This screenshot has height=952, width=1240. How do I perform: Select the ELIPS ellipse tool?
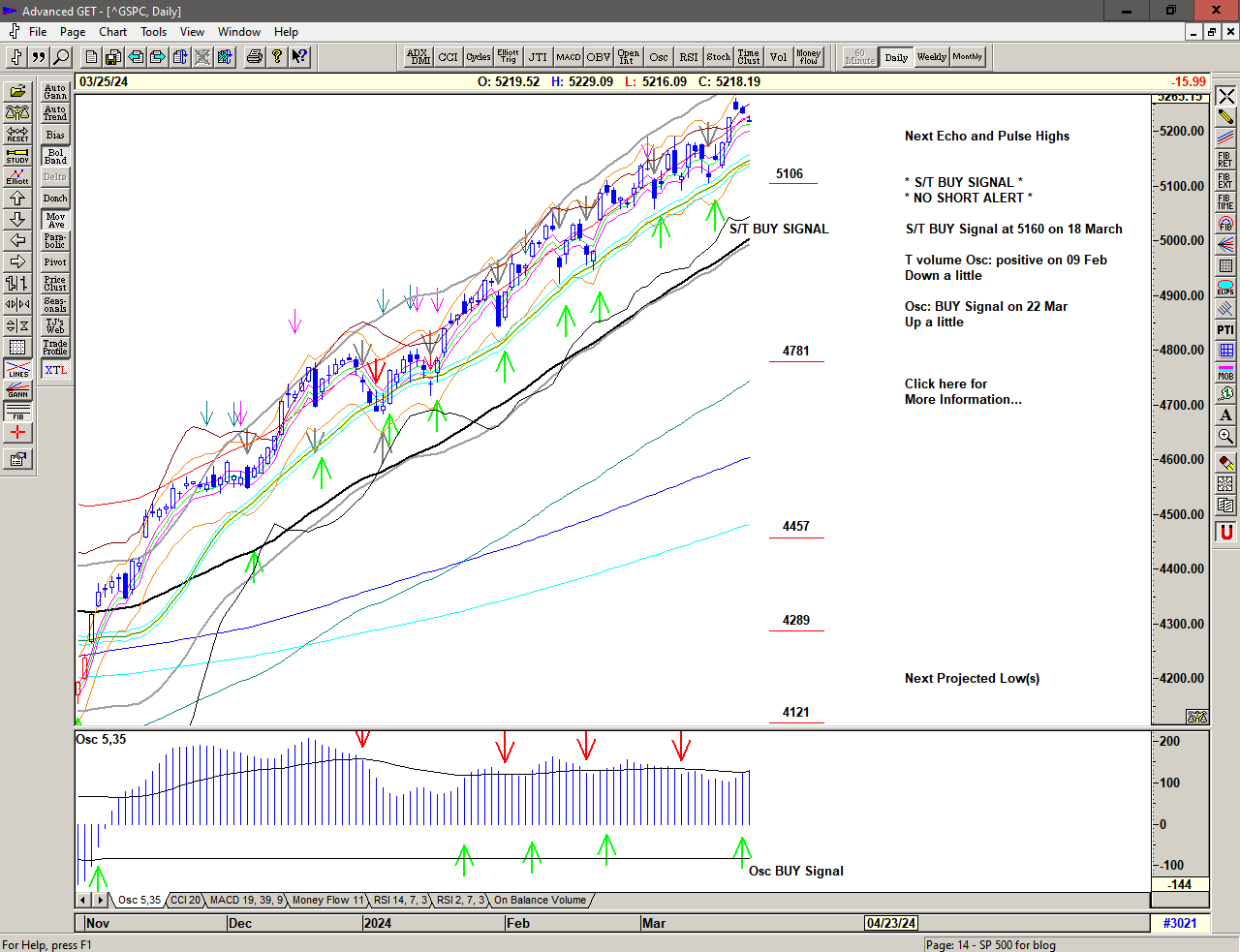(1225, 288)
